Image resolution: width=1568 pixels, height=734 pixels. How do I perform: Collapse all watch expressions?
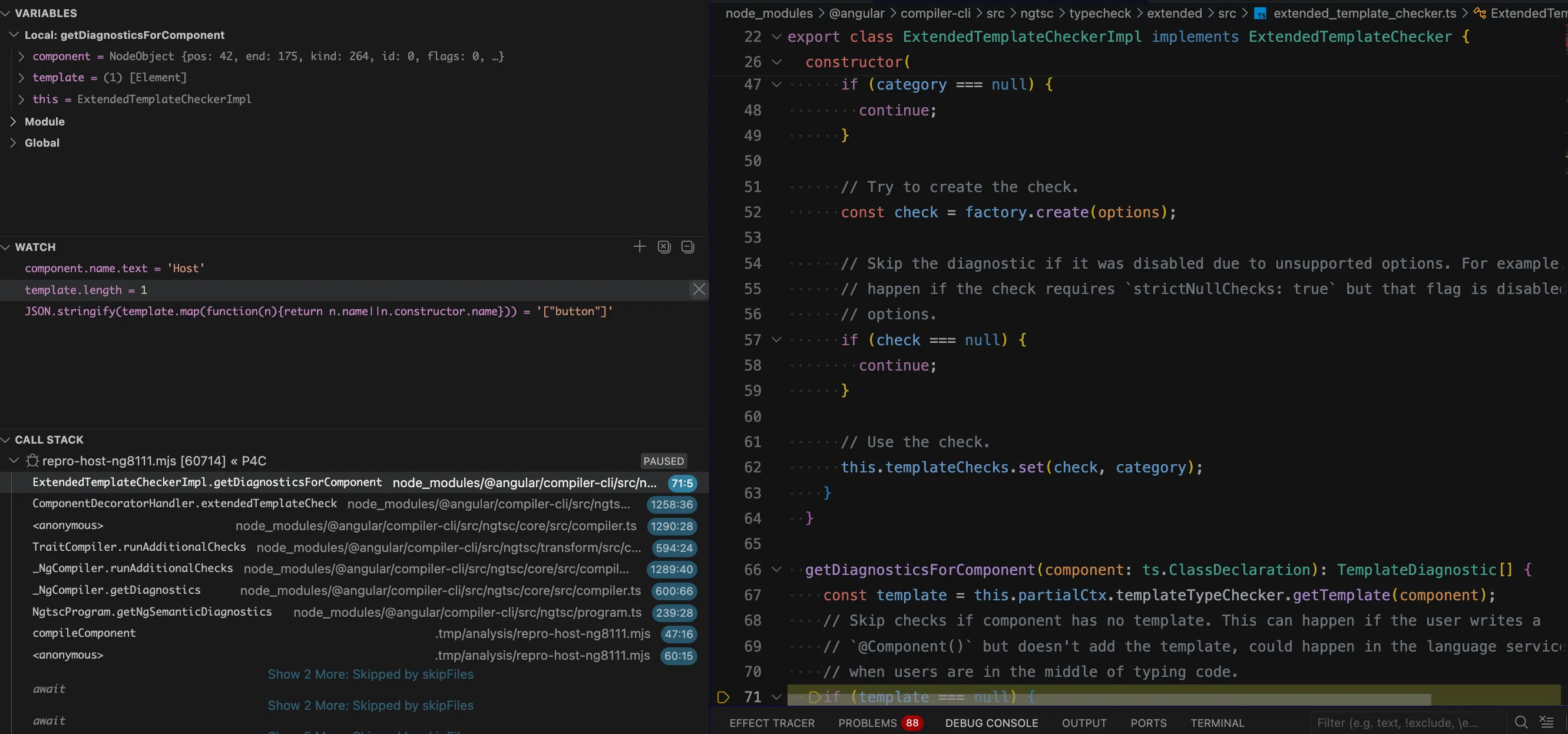pyautogui.click(x=688, y=246)
